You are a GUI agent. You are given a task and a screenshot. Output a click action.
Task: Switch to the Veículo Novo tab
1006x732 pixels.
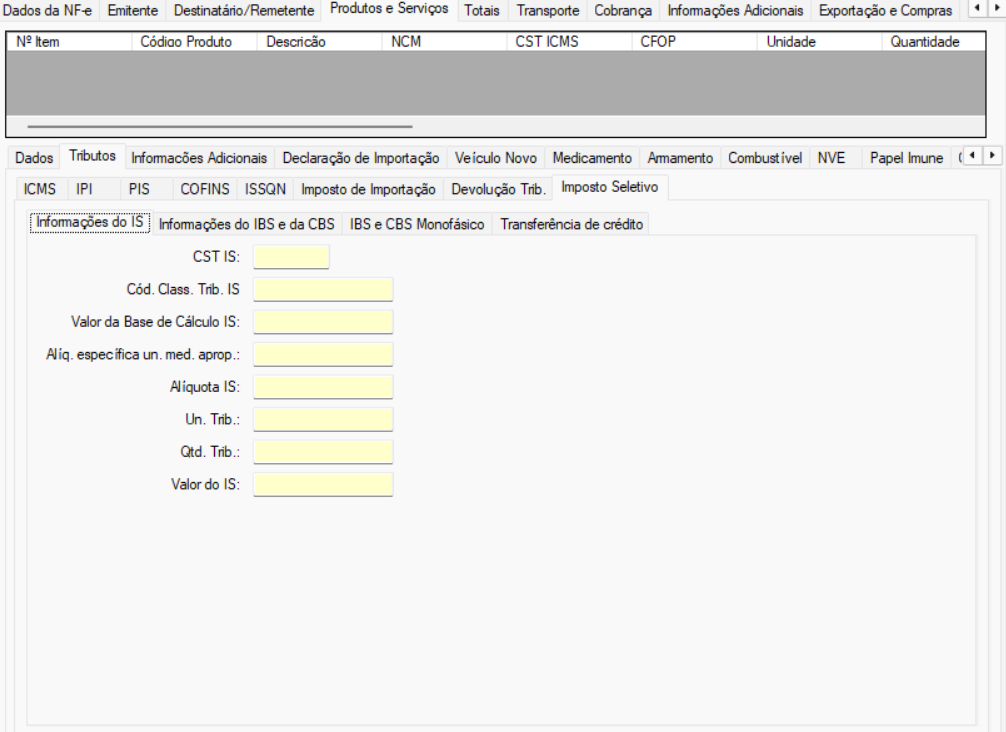tap(495, 158)
